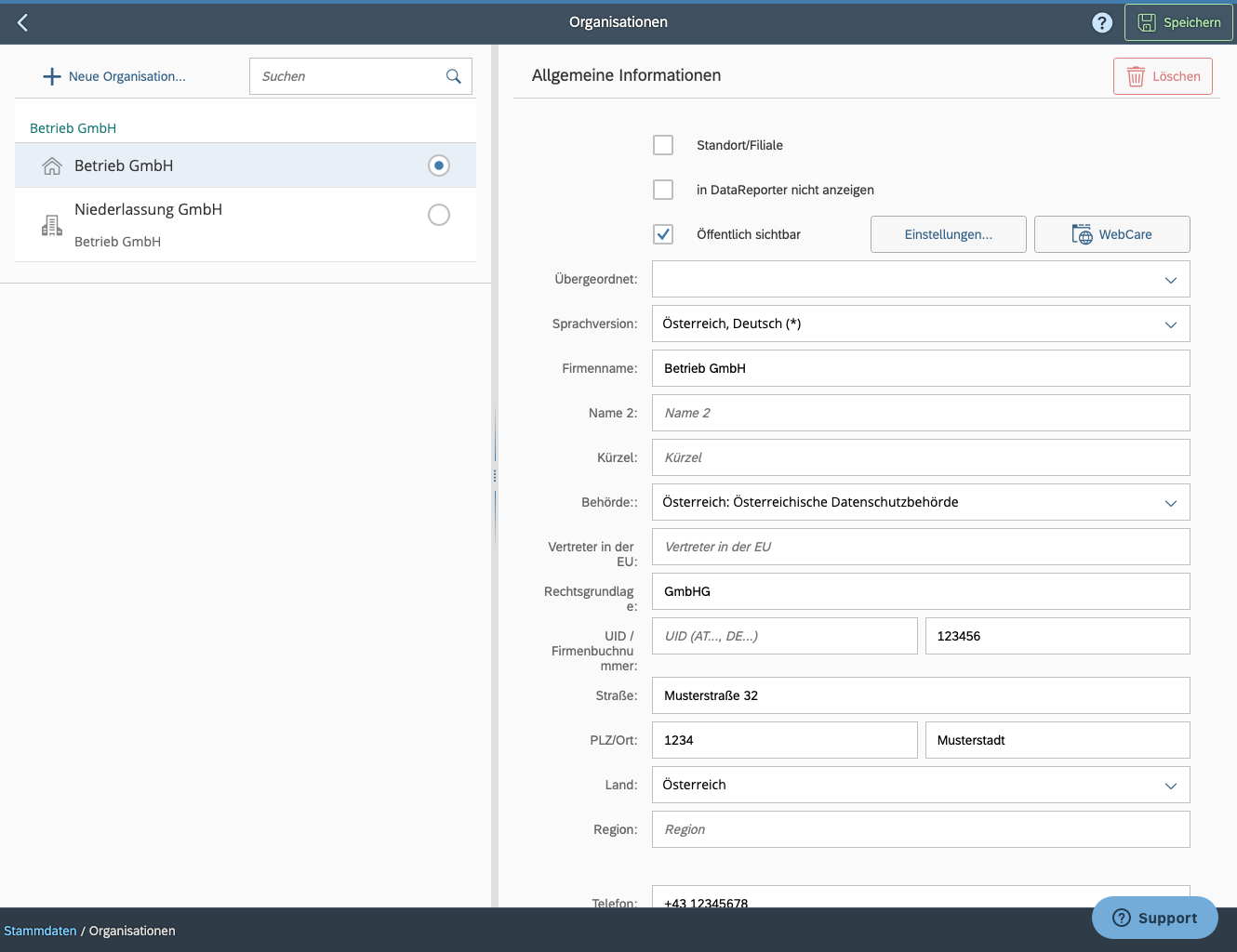Click the back arrow in the title bar
The image size is (1237, 952).
coord(22,21)
